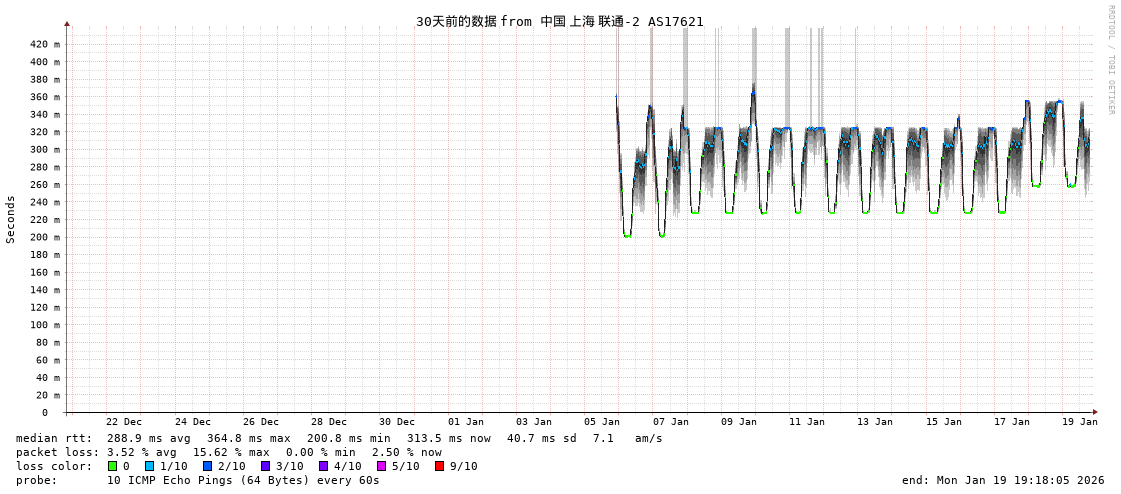The width and height of the screenshot is (1121, 494).
Task: Click the RRDTOOL / TOBI OETIKER watermark
Action: pyautogui.click(x=1111, y=60)
